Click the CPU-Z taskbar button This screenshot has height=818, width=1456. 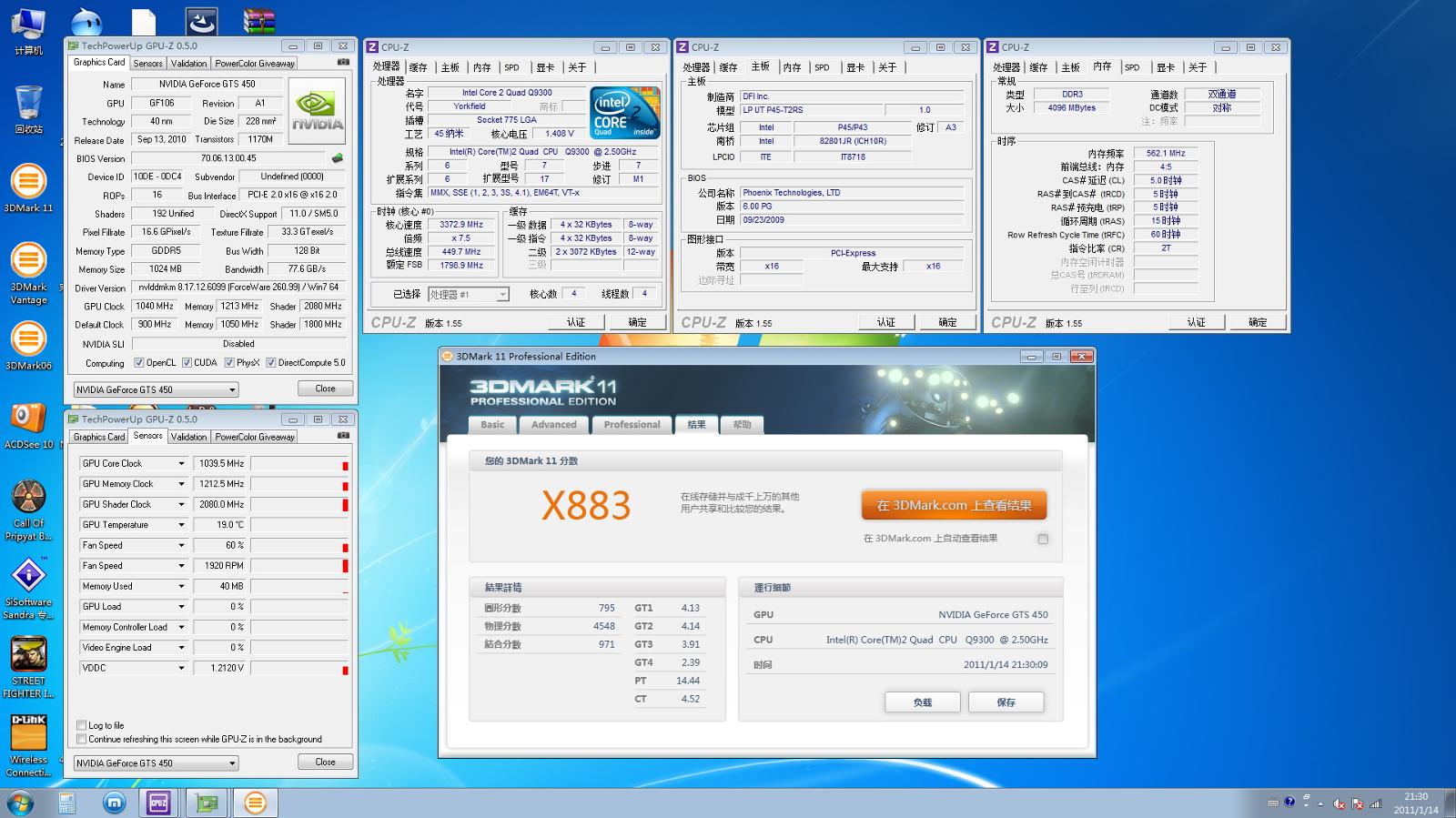click(158, 803)
